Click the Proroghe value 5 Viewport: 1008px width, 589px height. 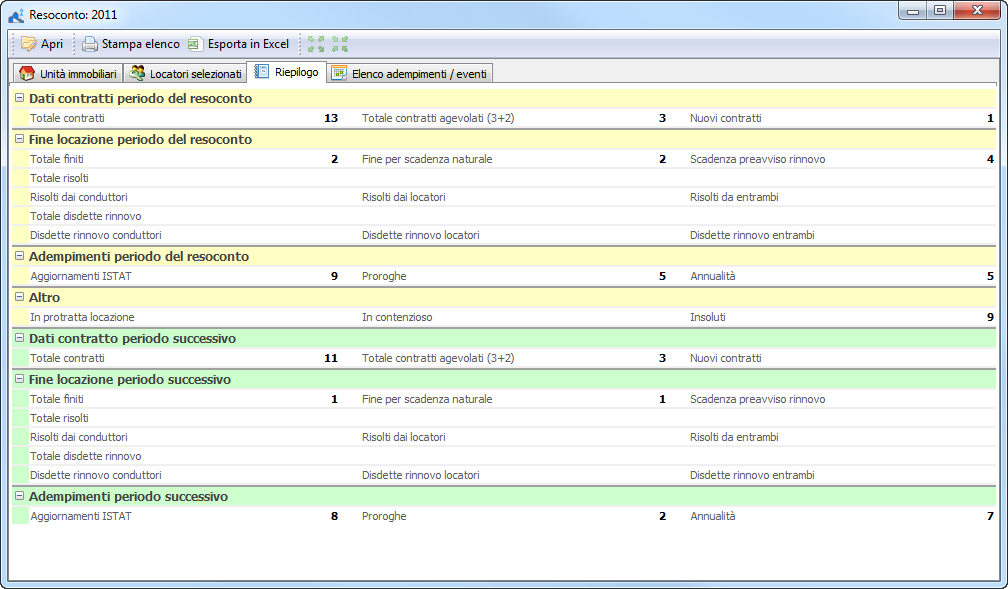click(662, 276)
